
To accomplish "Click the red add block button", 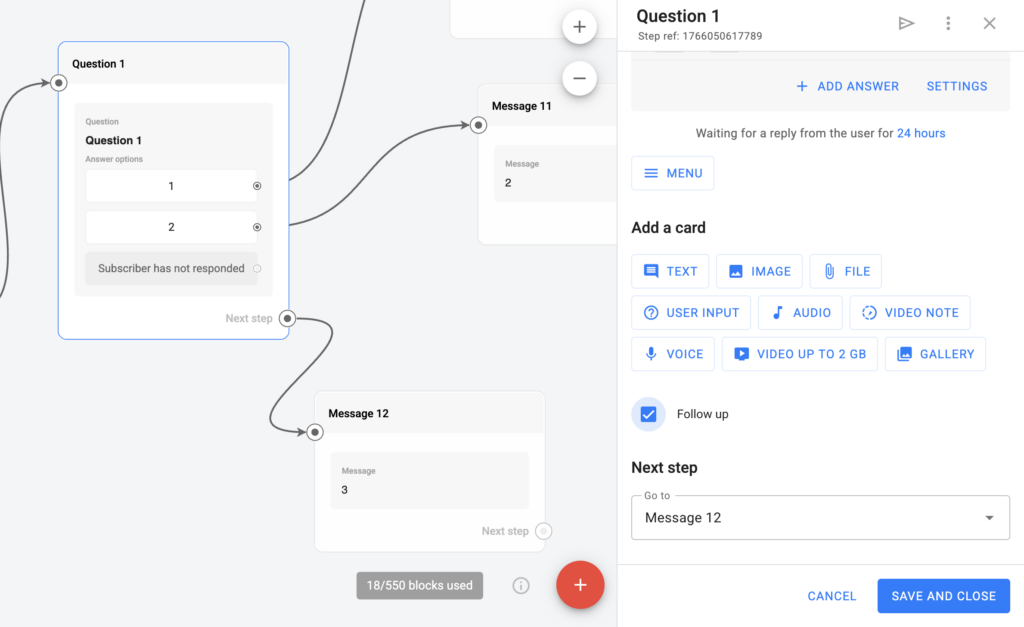I will tap(580, 584).
